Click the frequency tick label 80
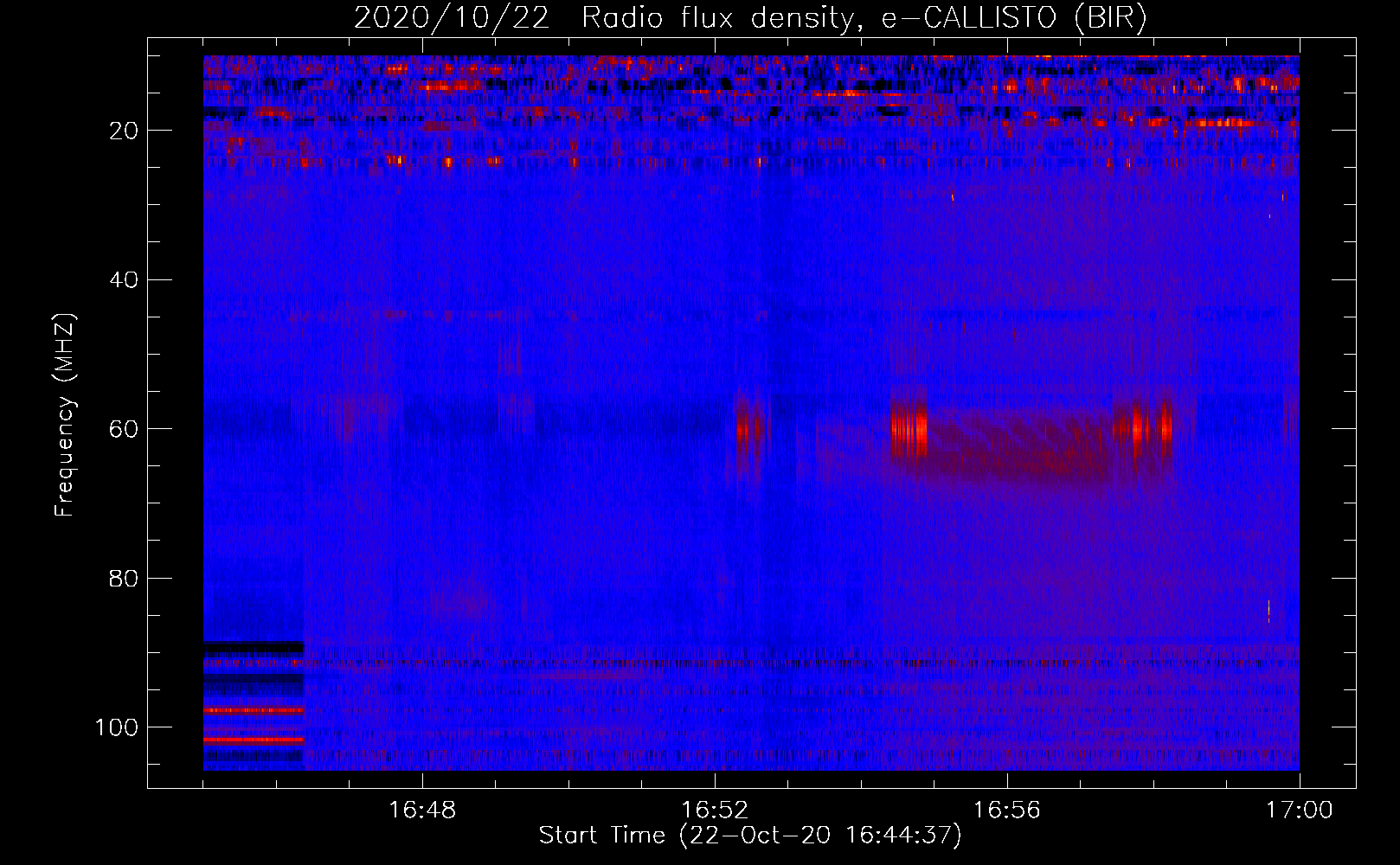The height and width of the screenshot is (865, 1400). [x=124, y=578]
